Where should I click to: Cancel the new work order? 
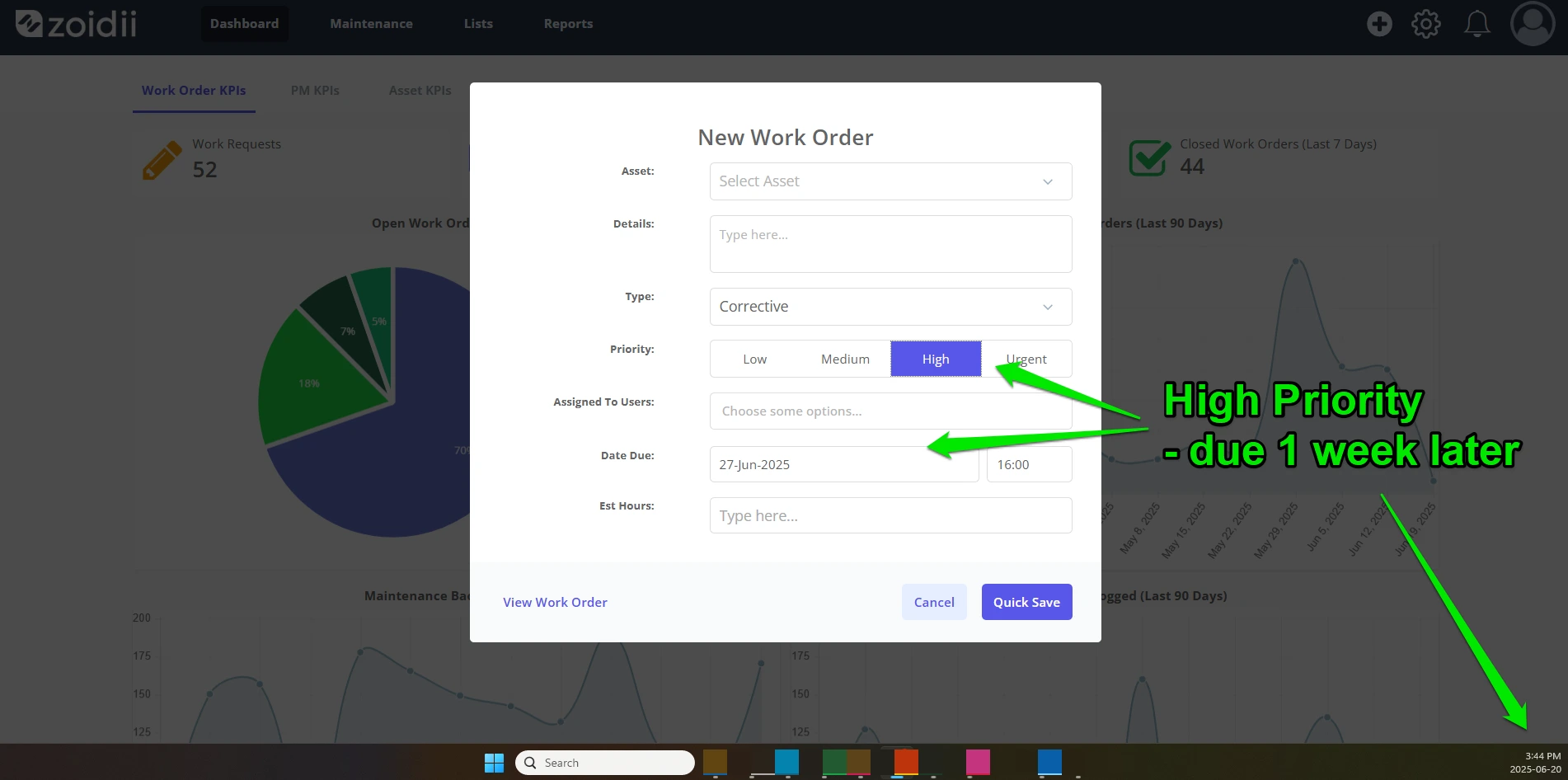(x=934, y=602)
